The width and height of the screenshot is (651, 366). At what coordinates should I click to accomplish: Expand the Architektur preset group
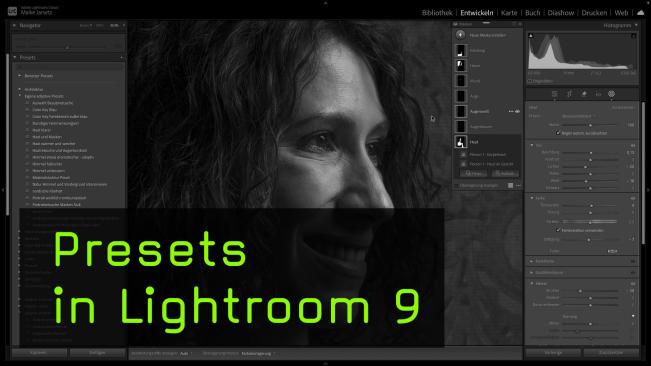click(20, 89)
